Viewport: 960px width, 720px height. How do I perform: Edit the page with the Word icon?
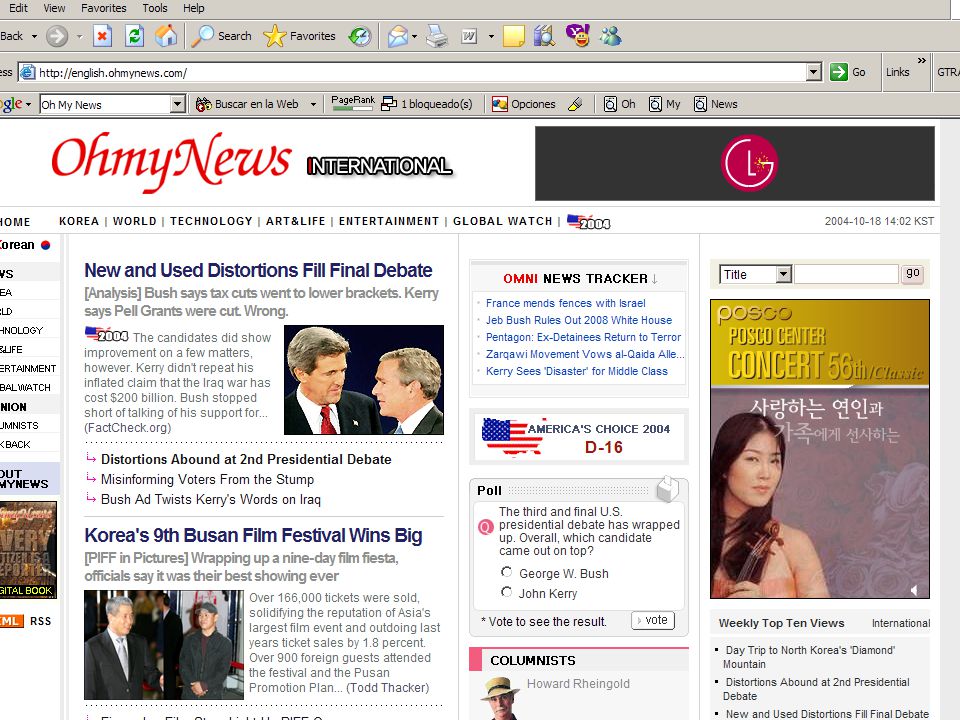(469, 36)
